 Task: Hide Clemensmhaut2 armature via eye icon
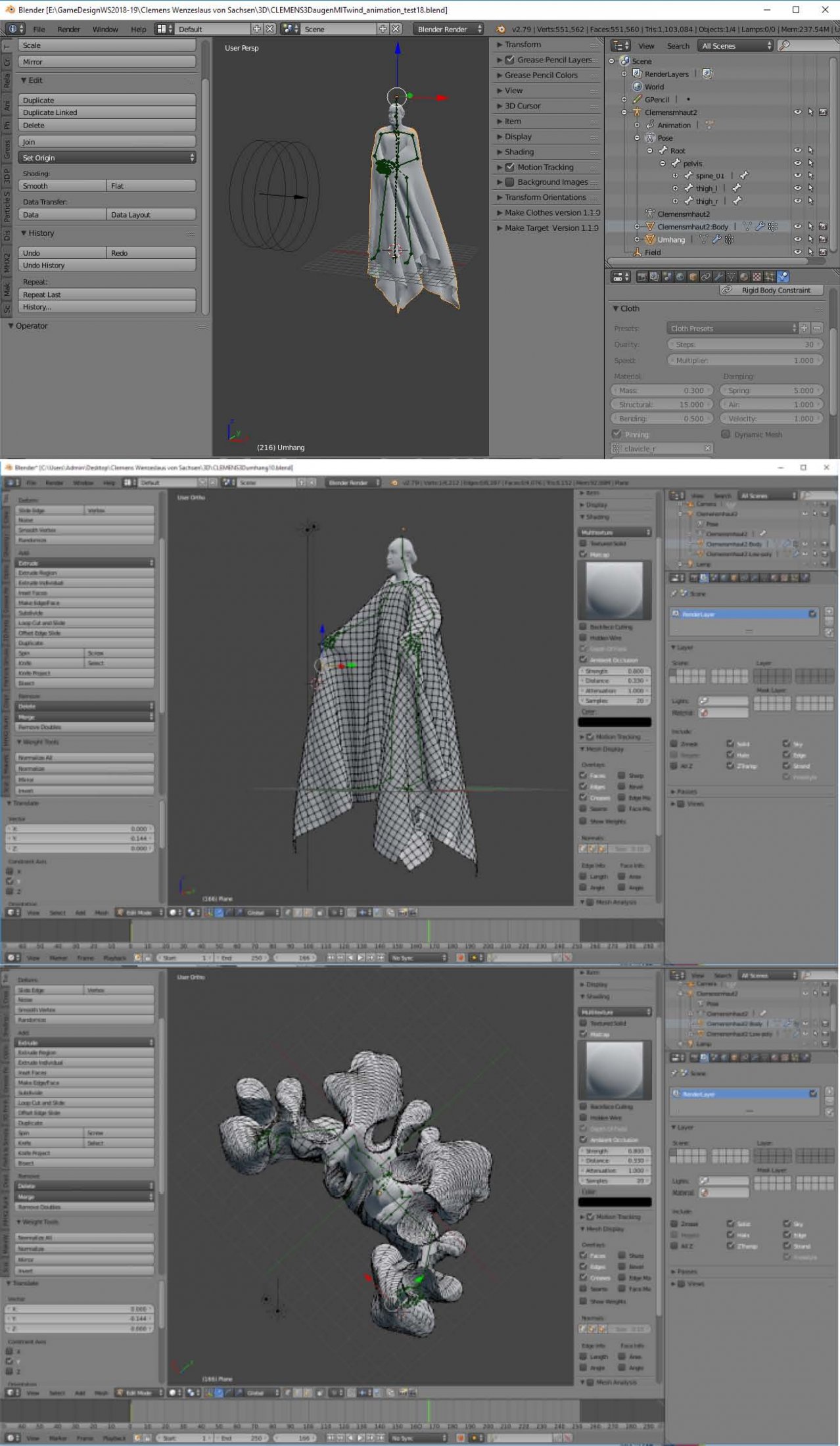pos(797,112)
